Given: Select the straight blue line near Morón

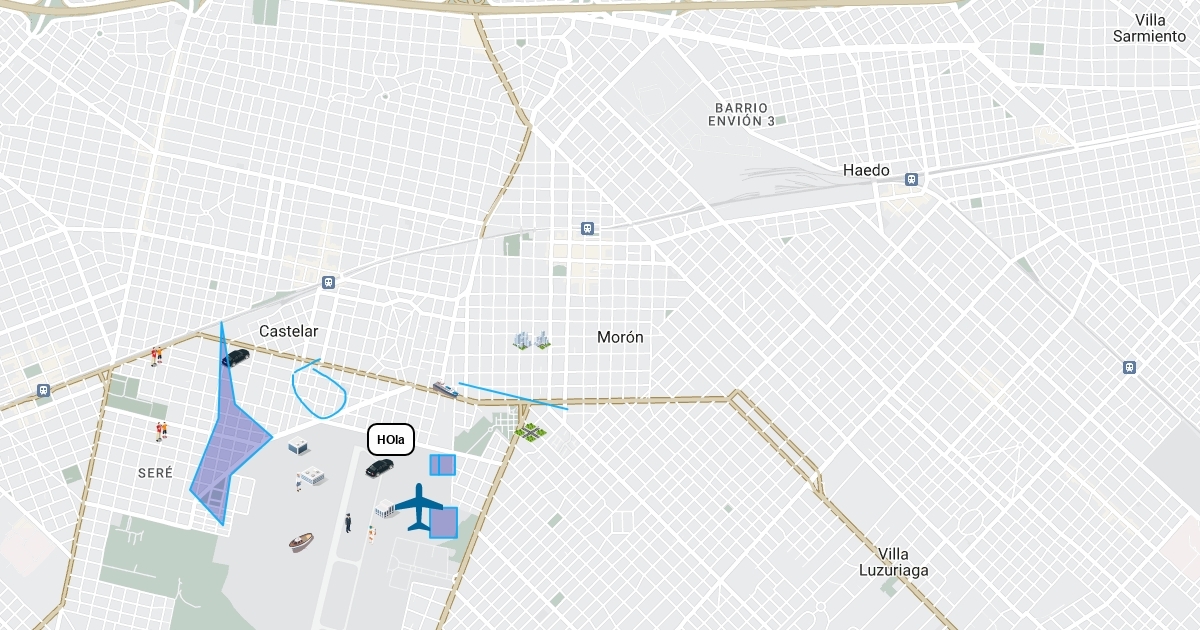Looking at the screenshot, I should tap(513, 396).
